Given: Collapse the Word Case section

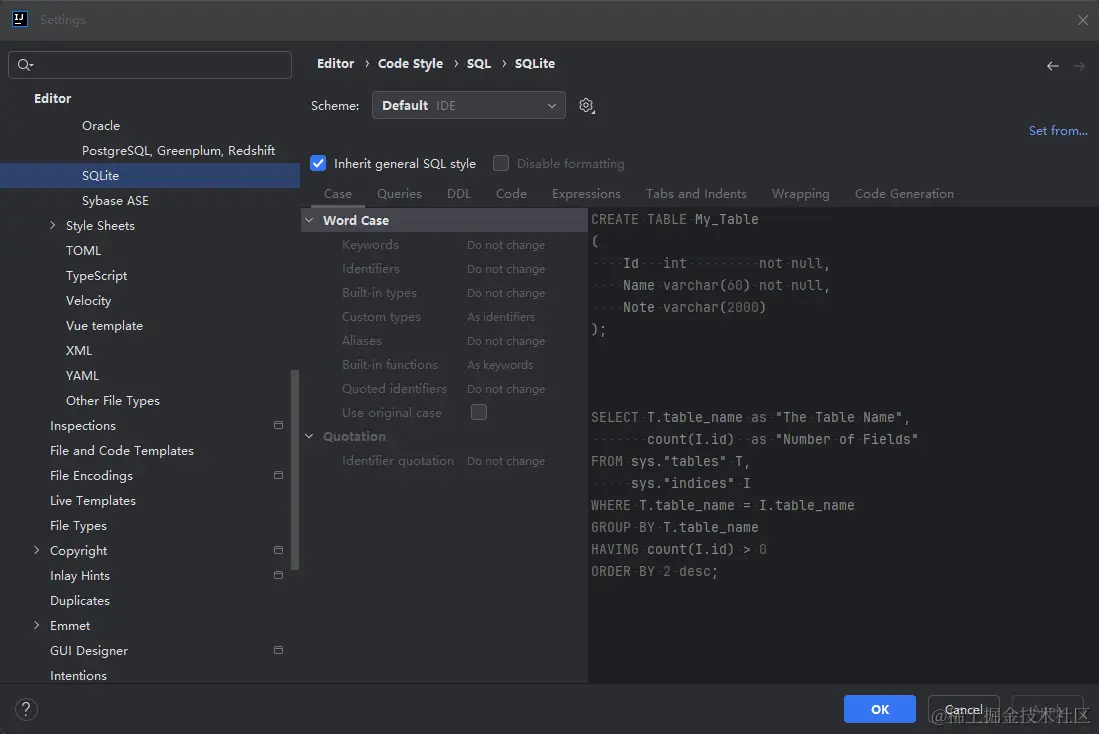Looking at the screenshot, I should [x=308, y=219].
